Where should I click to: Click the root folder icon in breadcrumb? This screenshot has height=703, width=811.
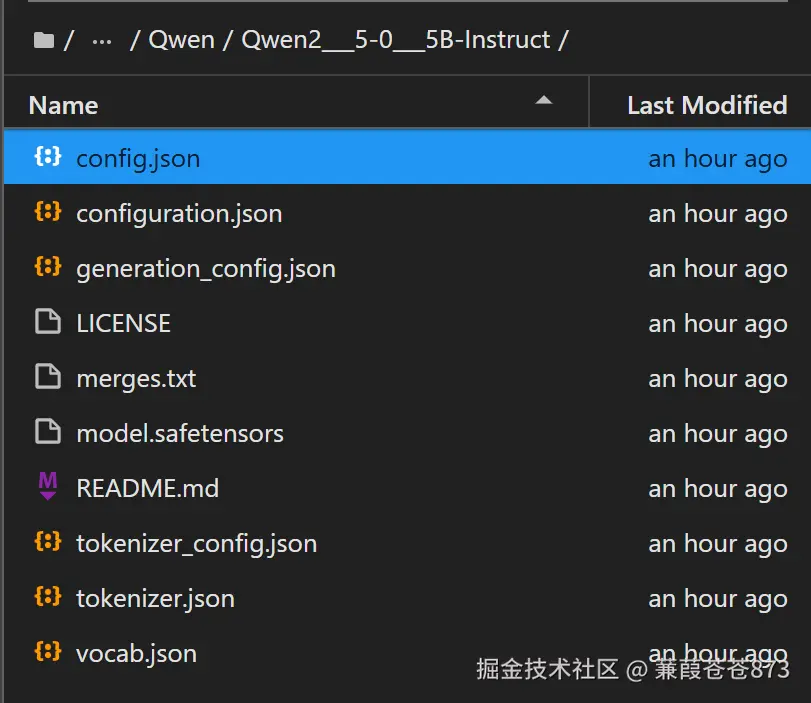(44, 40)
